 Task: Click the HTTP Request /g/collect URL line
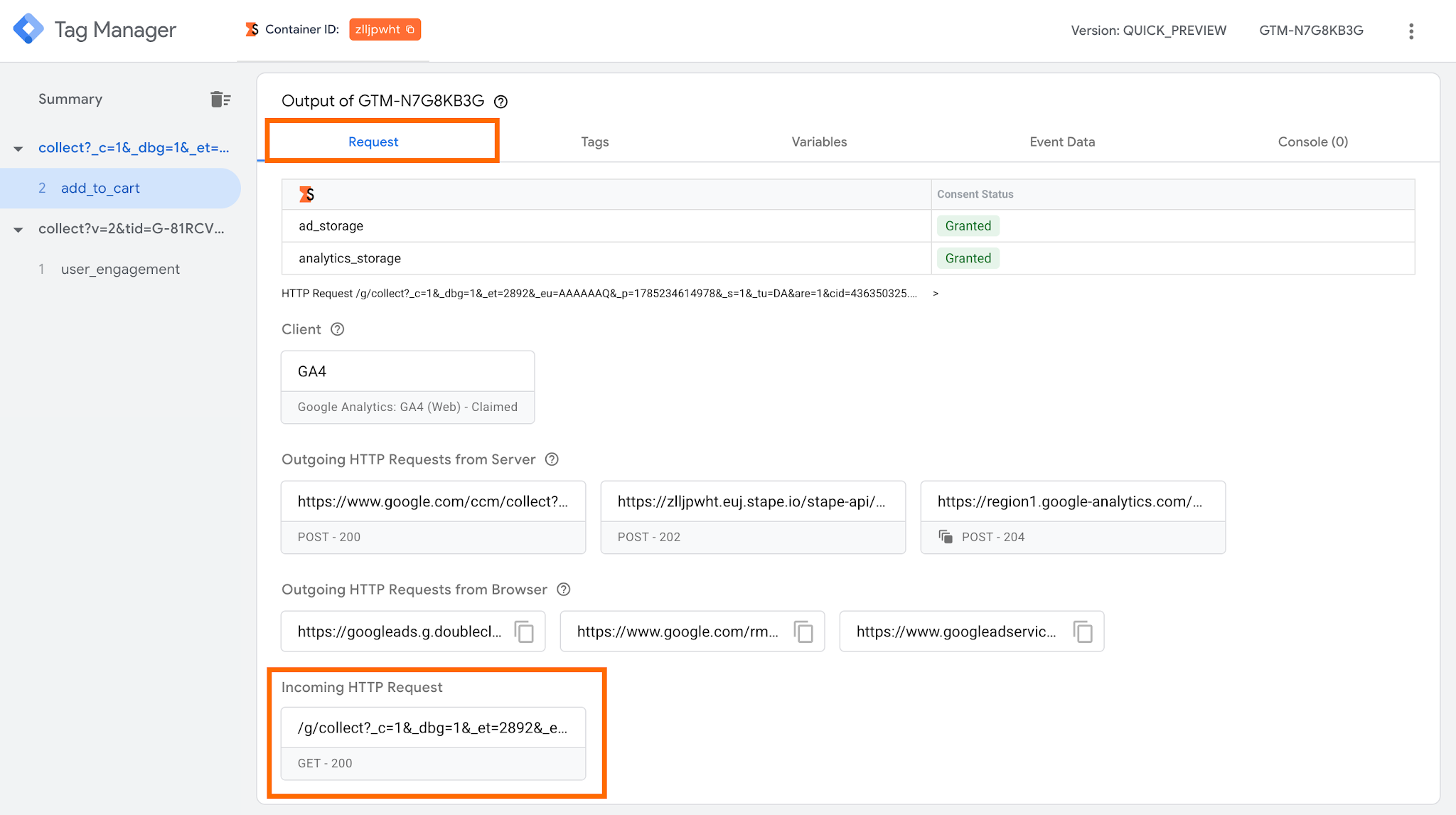tap(599, 294)
